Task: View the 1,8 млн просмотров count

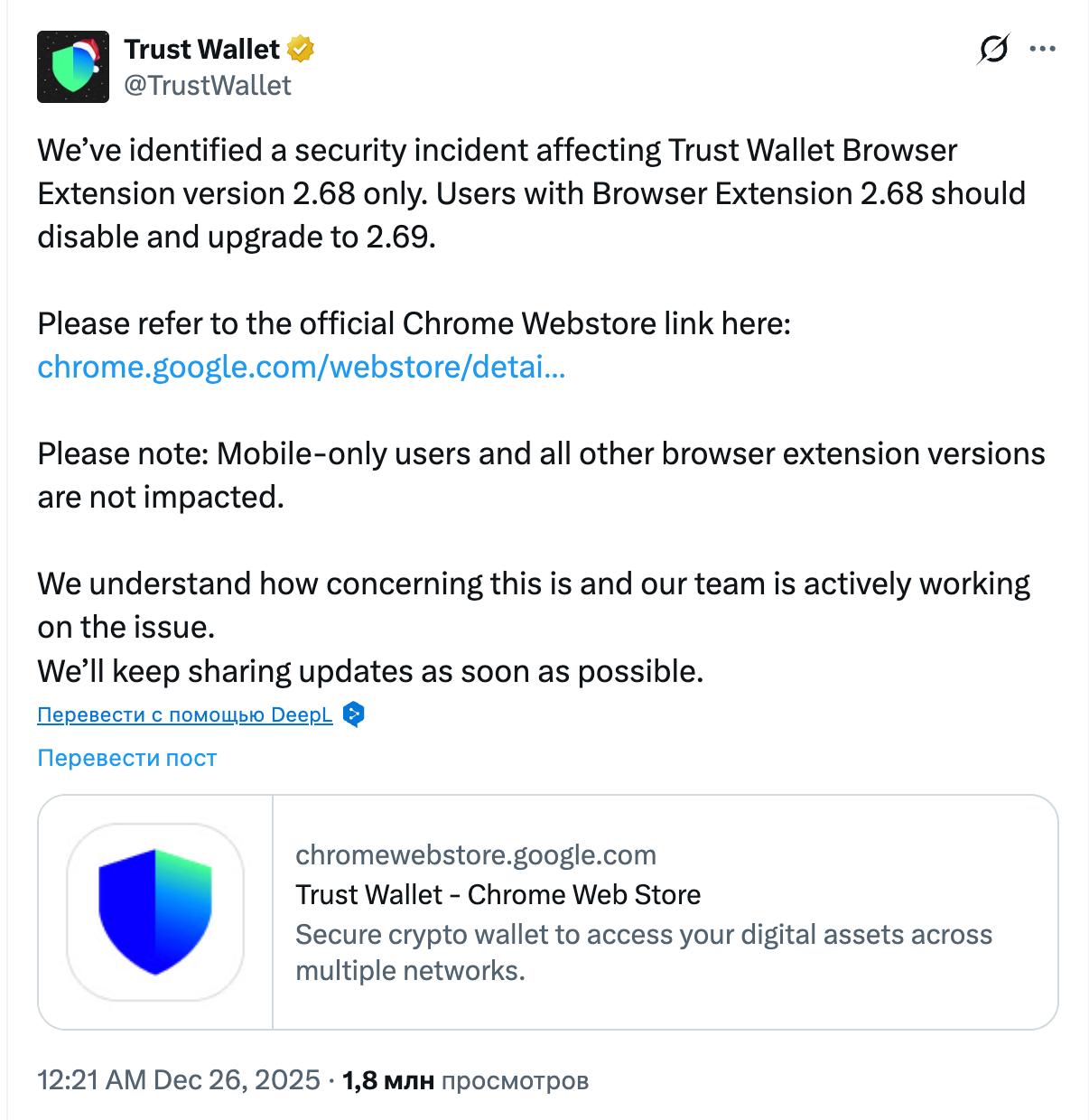Action: [x=465, y=1079]
